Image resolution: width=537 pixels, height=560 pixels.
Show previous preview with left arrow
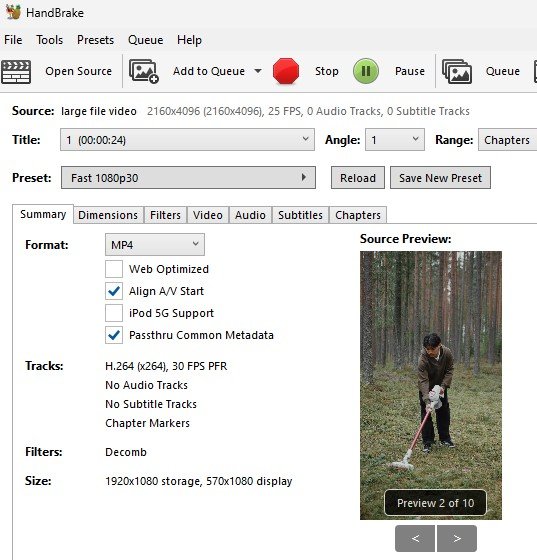tap(415, 538)
